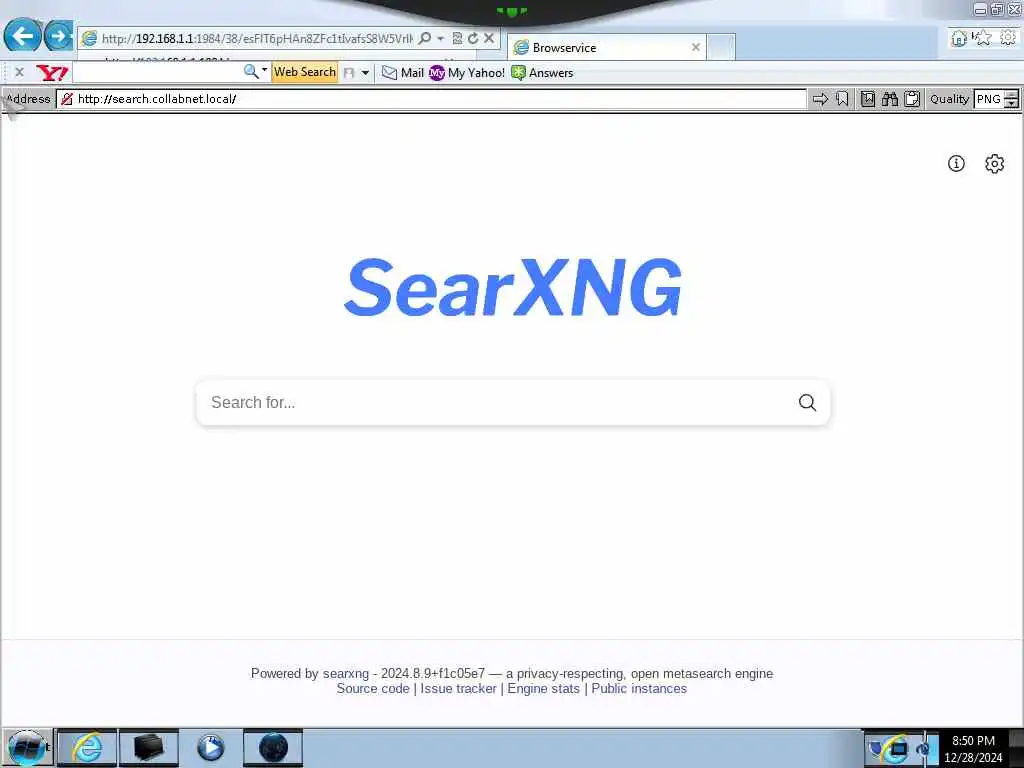Open the SearXNG about info icon
1024x768 pixels.
click(956, 163)
